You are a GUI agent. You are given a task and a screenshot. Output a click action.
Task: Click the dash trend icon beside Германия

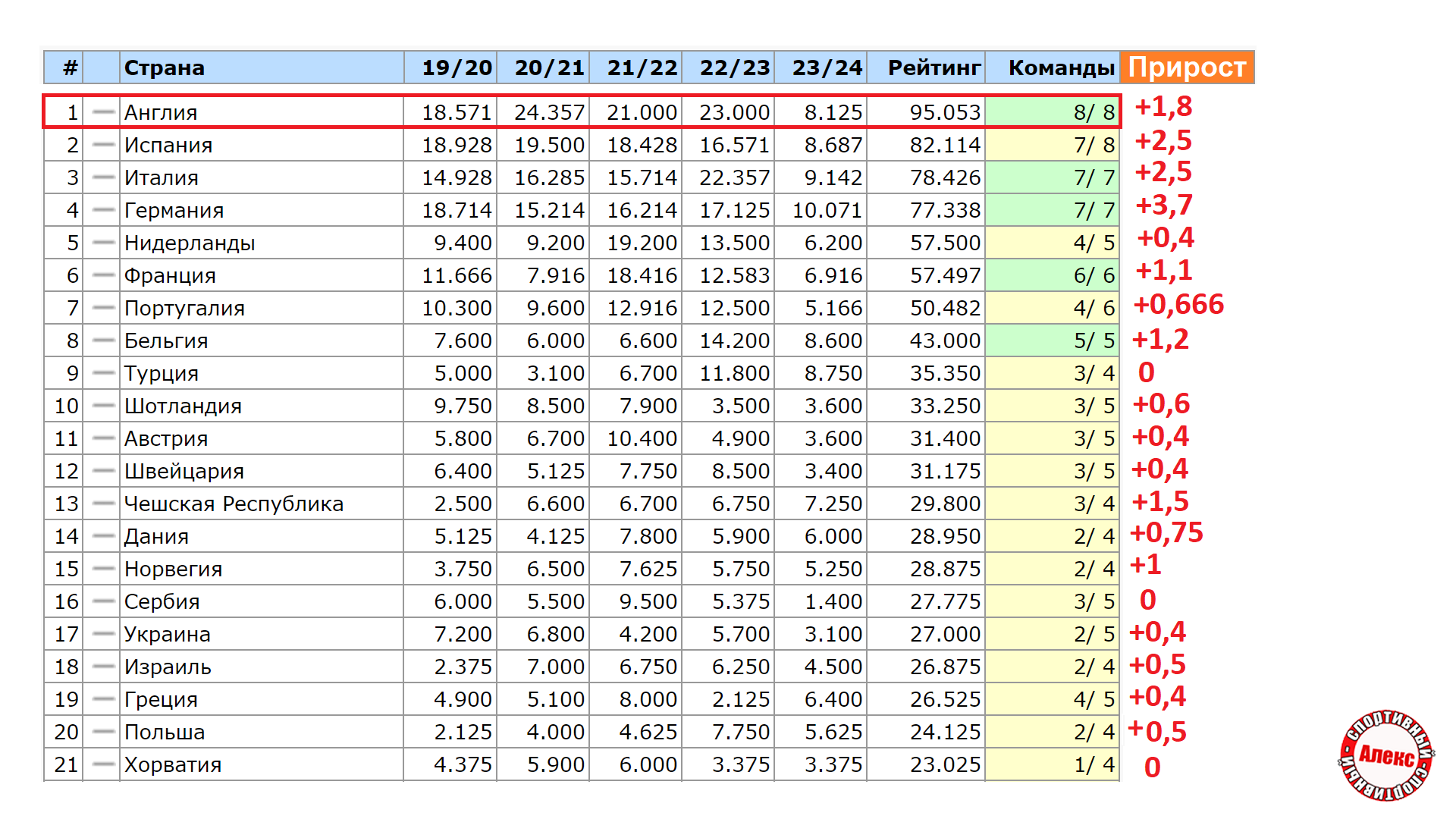coord(102,210)
